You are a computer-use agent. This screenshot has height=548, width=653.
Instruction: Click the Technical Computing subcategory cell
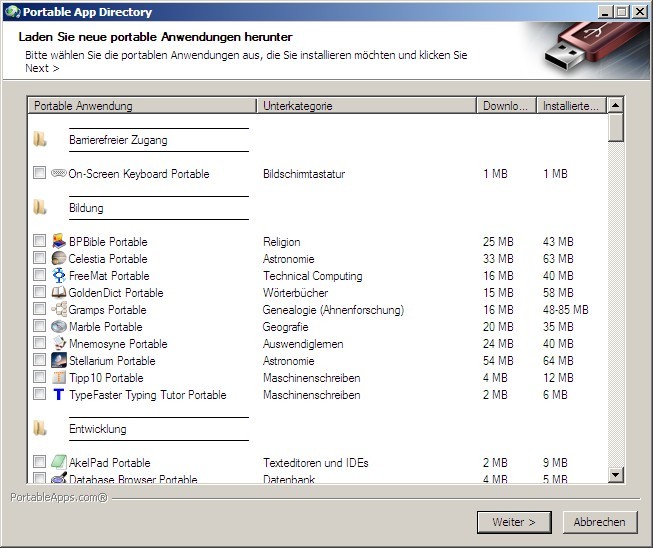[x=313, y=276]
